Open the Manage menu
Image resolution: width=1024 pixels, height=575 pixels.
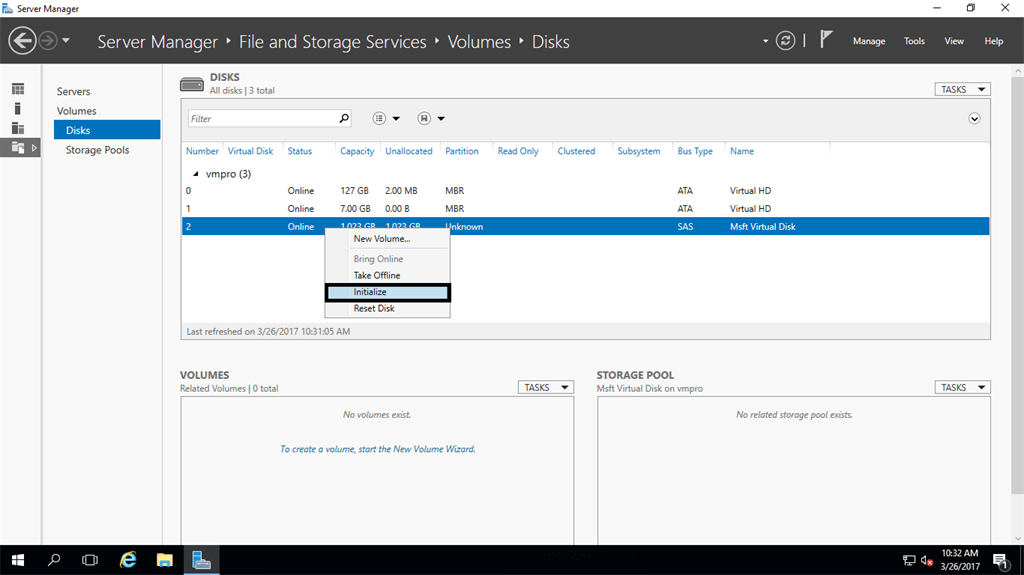(869, 41)
